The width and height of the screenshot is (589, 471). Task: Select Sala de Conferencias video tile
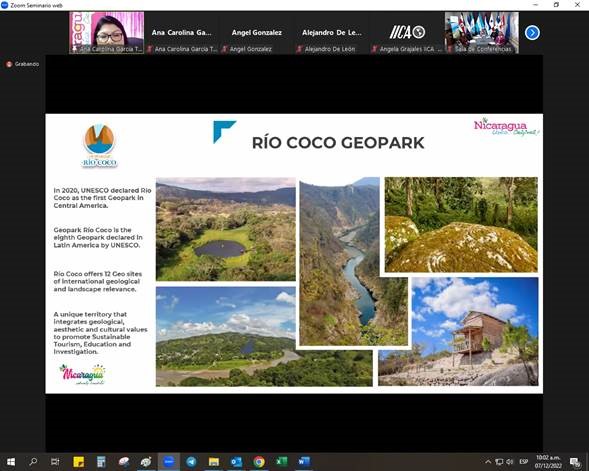tap(482, 32)
